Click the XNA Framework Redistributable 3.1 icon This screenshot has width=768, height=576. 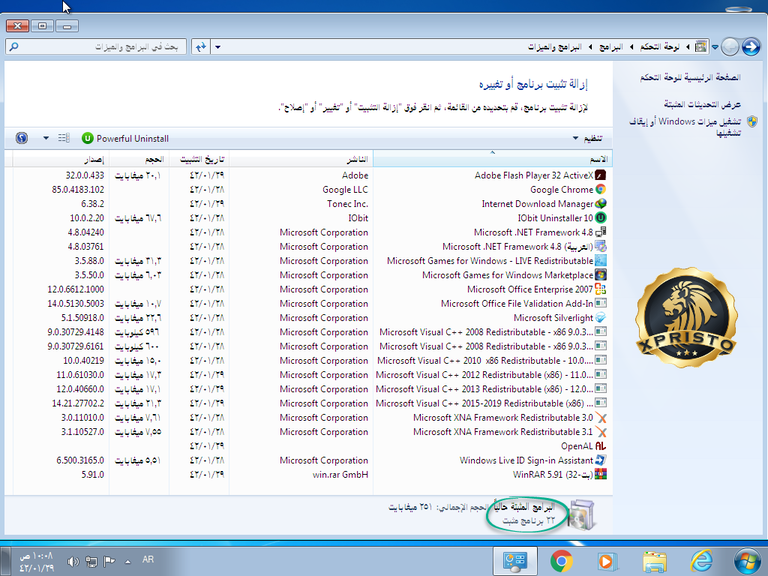[x=600, y=432]
